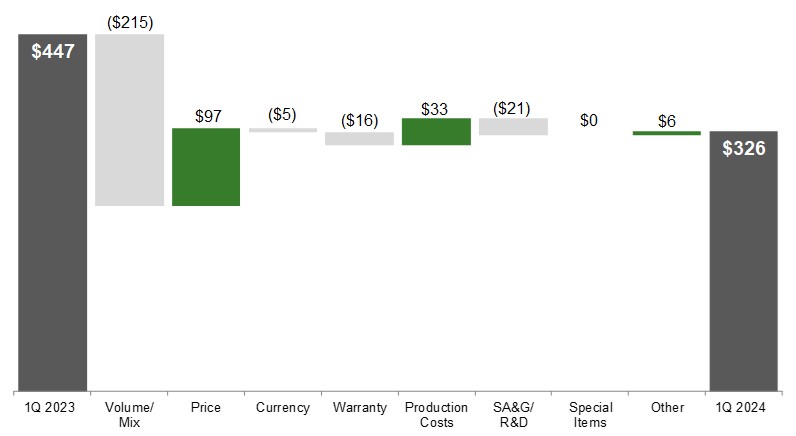The width and height of the screenshot is (796, 436).
Task: Click the Special Items axis label
Action: [590, 415]
